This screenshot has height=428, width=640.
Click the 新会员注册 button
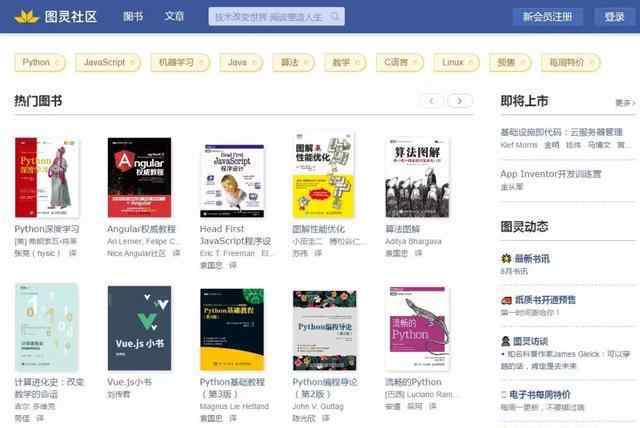point(547,17)
